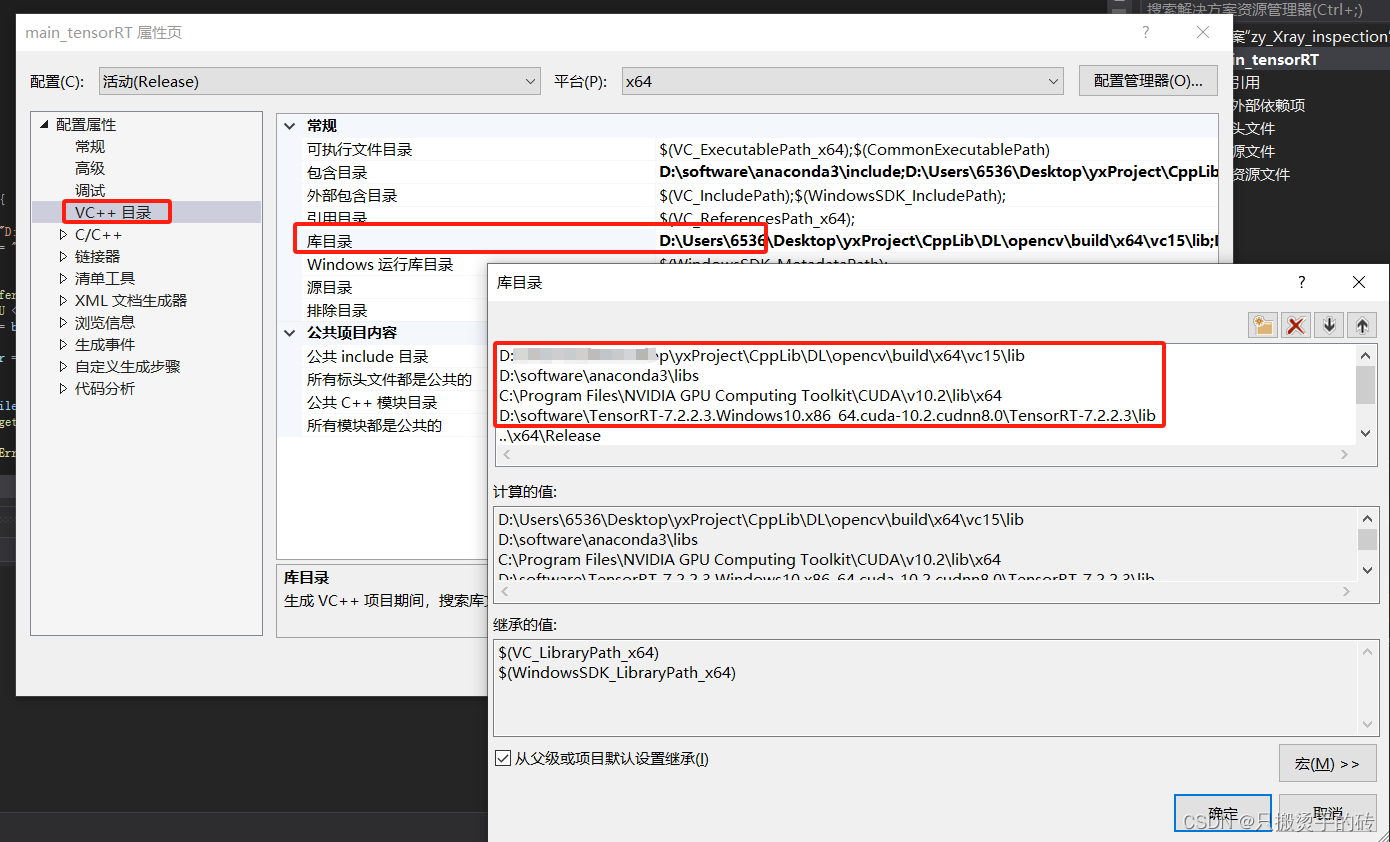The height and width of the screenshot is (842, 1390).
Task: Click the 计算的值 horizontal scrollbar
Action: pyautogui.click(x=926, y=591)
